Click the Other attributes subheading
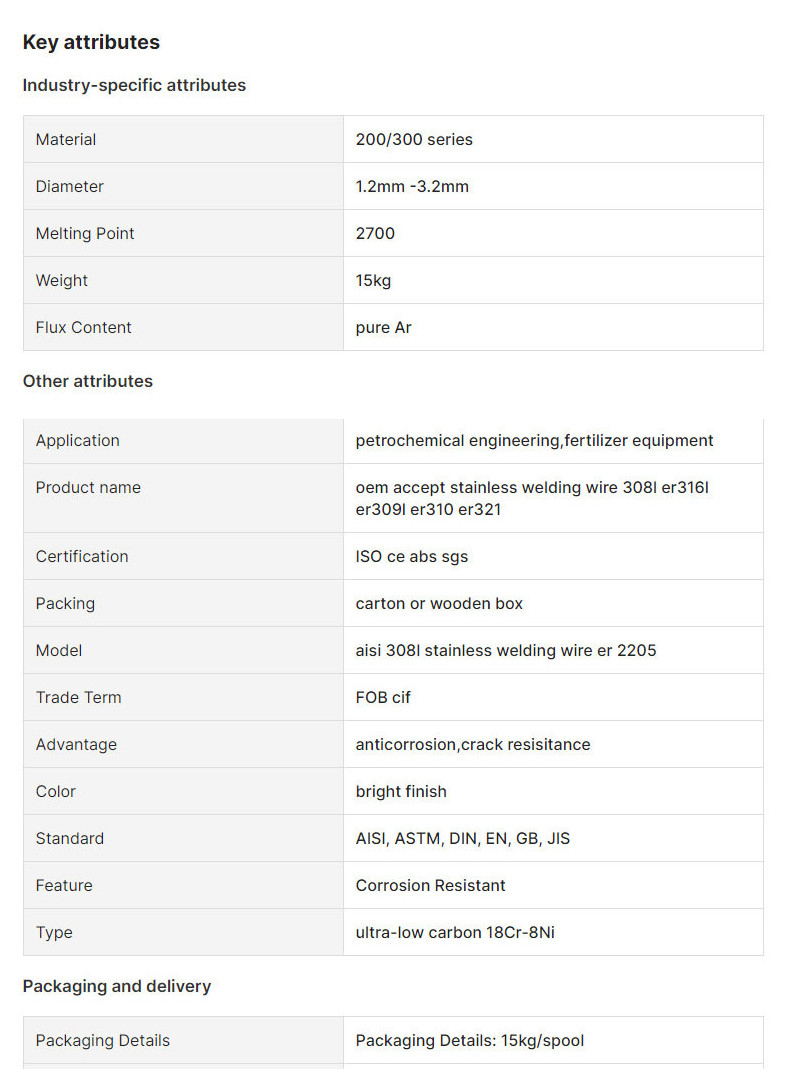This screenshot has width=787, height=1079. [88, 381]
